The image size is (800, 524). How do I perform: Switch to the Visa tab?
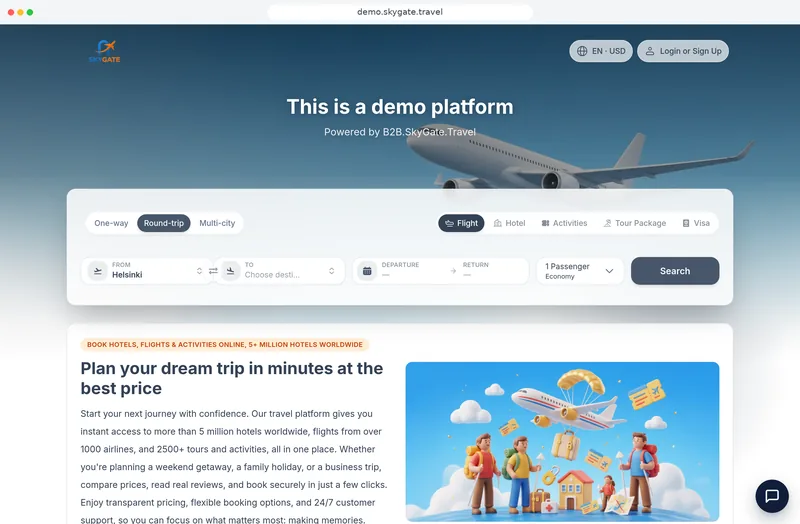pos(696,223)
